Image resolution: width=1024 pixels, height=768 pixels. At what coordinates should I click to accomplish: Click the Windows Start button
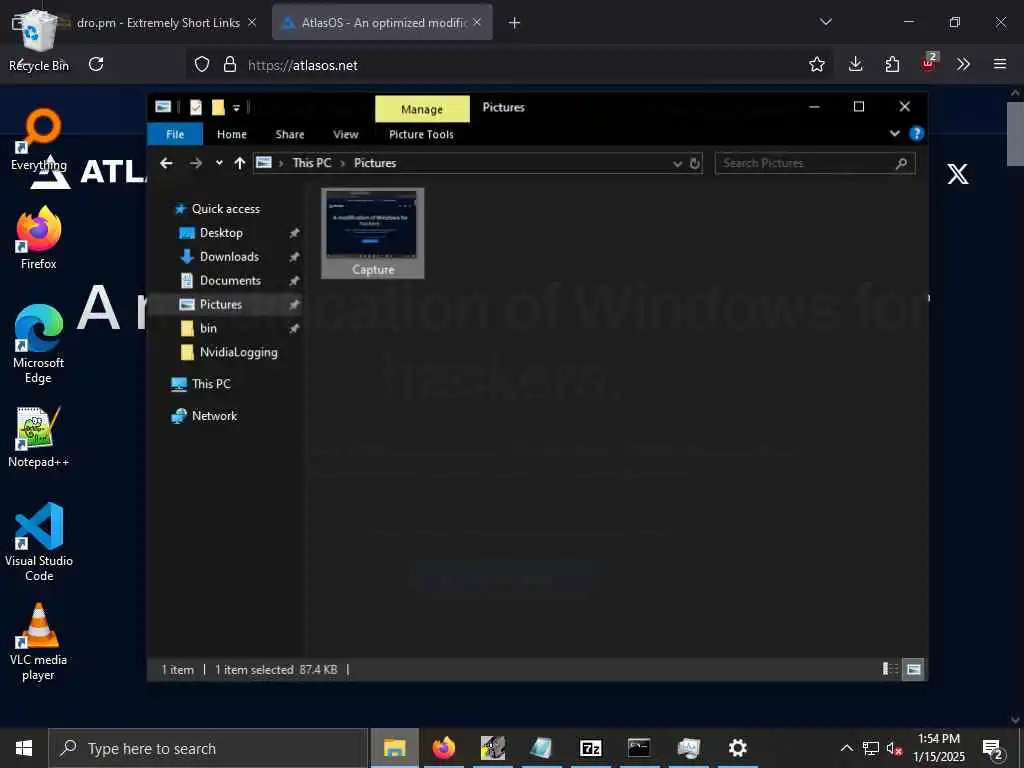[x=24, y=748]
